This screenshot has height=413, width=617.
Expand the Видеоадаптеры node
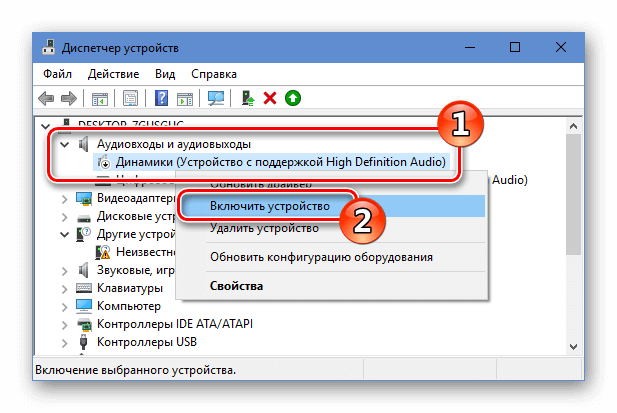pyautogui.click(x=65, y=199)
